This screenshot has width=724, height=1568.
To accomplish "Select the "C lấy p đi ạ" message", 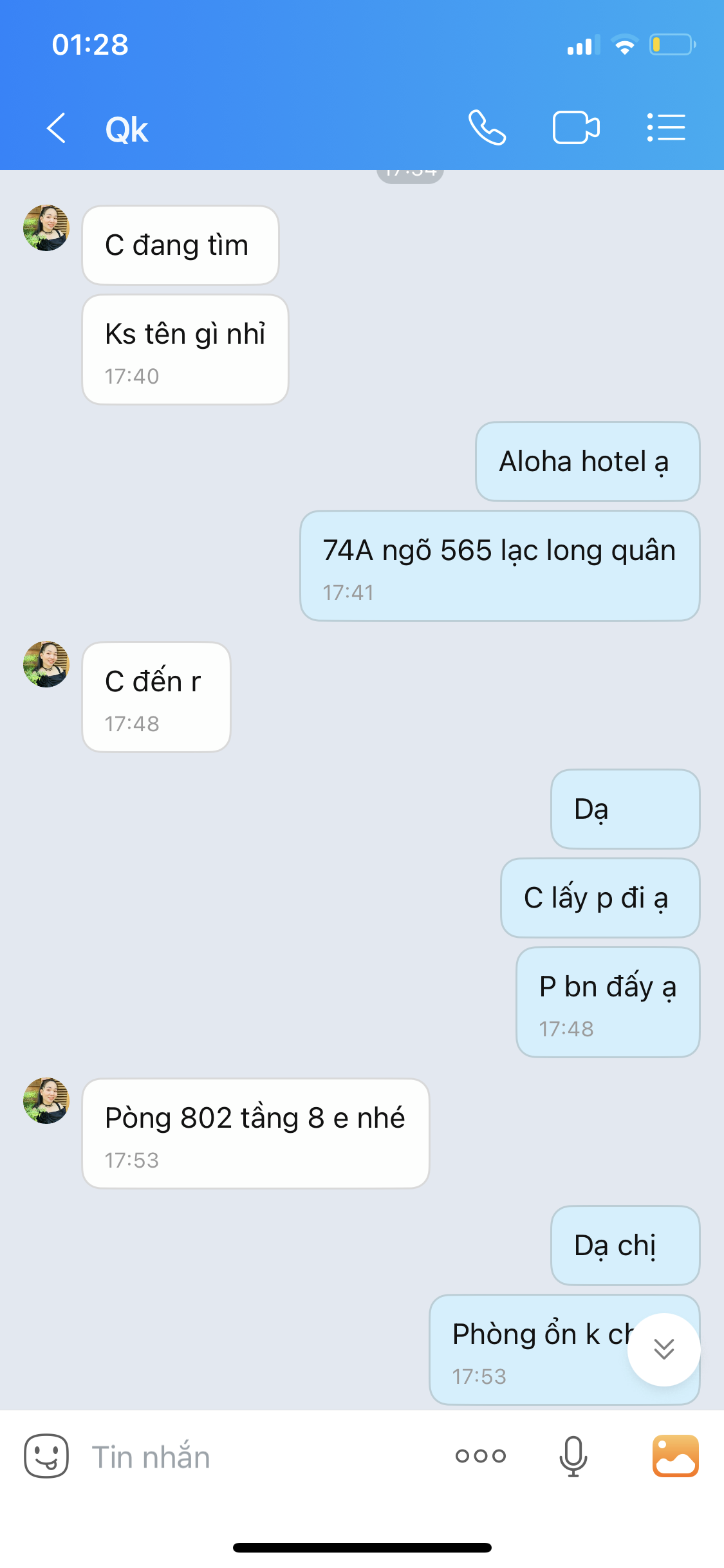I will pyautogui.click(x=600, y=898).
